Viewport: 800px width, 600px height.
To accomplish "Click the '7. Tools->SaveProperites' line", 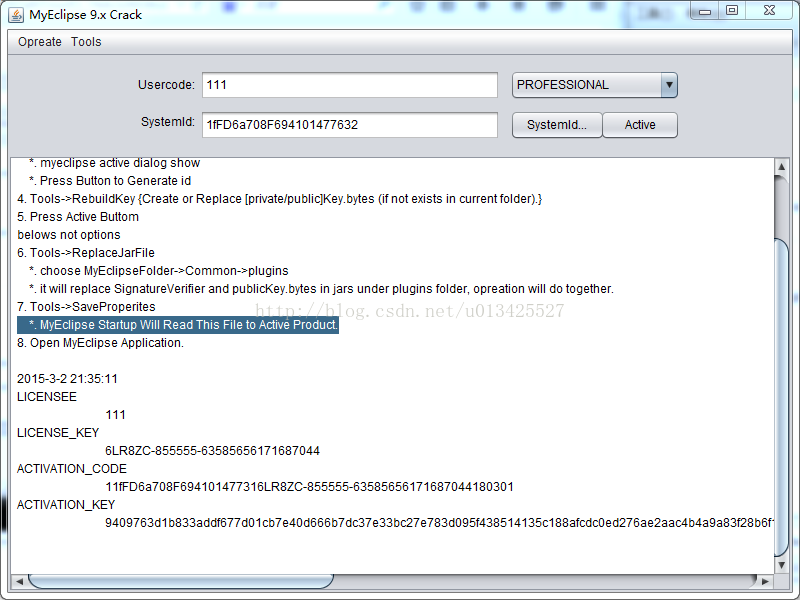I will [x=86, y=307].
